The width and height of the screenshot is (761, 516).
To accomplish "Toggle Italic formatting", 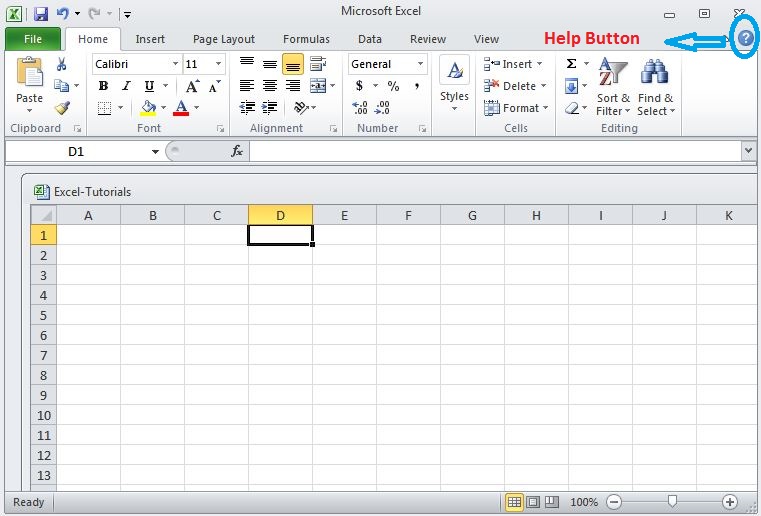I will (x=126, y=86).
